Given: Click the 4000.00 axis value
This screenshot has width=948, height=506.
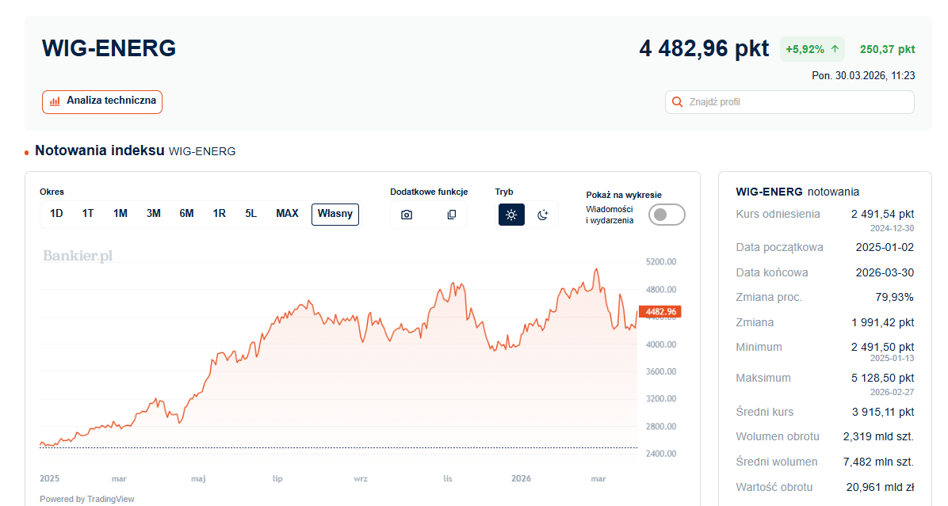Looking at the screenshot, I should click(x=661, y=345).
